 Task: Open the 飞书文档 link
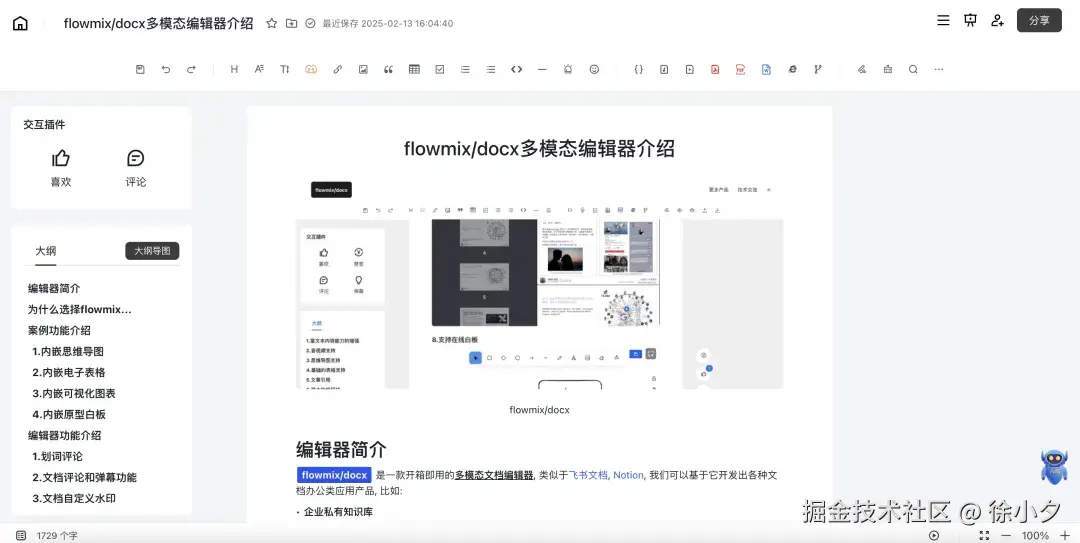(x=588, y=475)
